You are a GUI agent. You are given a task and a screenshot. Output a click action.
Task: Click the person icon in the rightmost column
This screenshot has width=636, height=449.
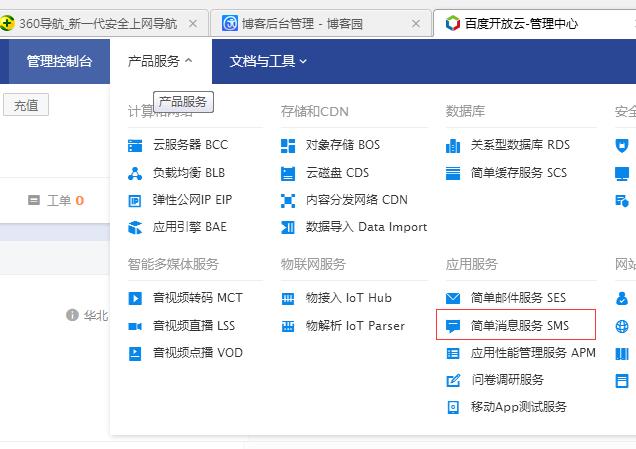click(x=622, y=299)
